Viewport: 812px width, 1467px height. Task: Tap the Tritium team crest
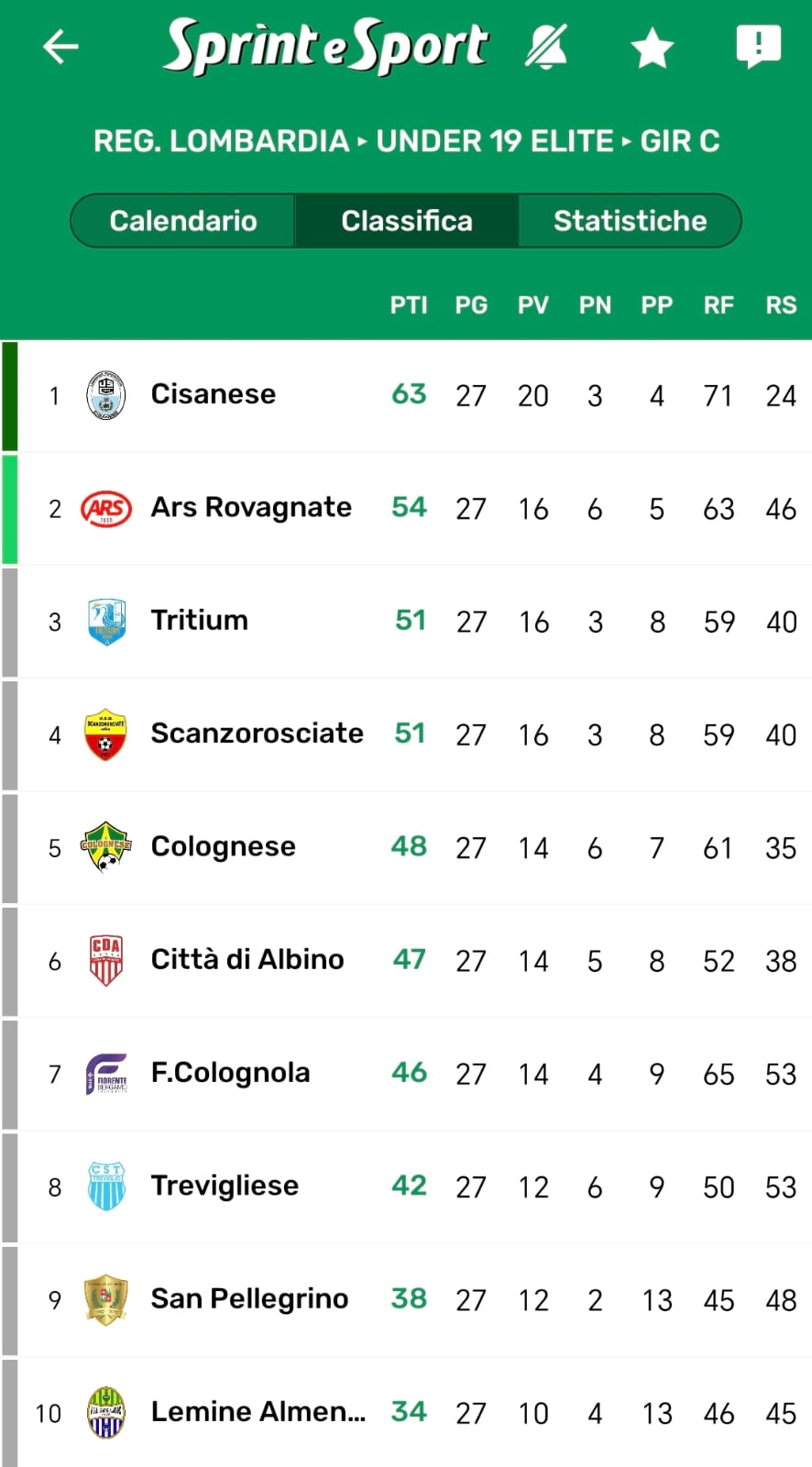106,622
